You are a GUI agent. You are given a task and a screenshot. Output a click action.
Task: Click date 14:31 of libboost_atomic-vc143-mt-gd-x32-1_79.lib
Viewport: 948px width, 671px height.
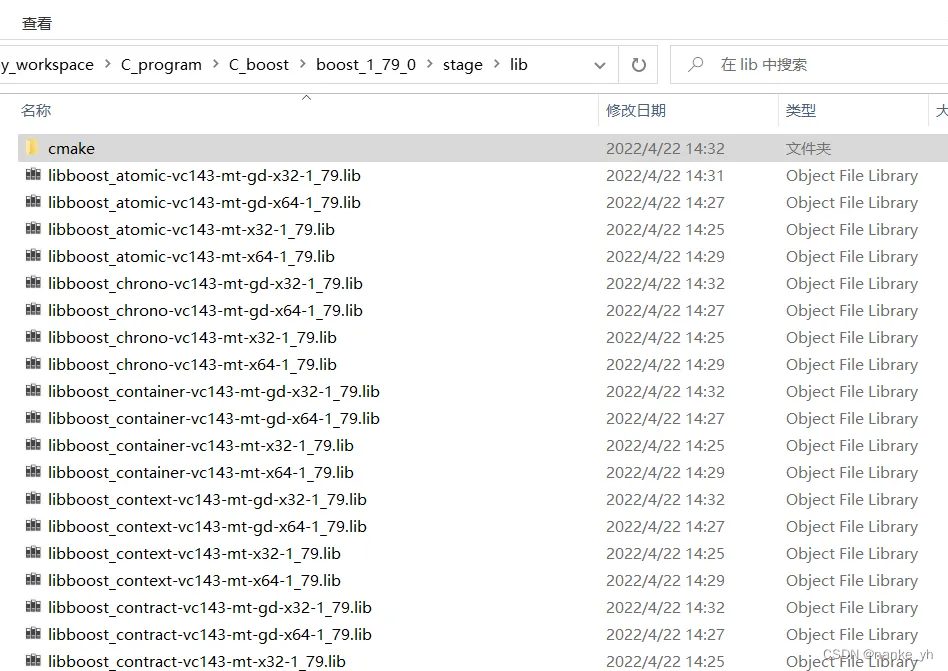pyautogui.click(x=665, y=176)
